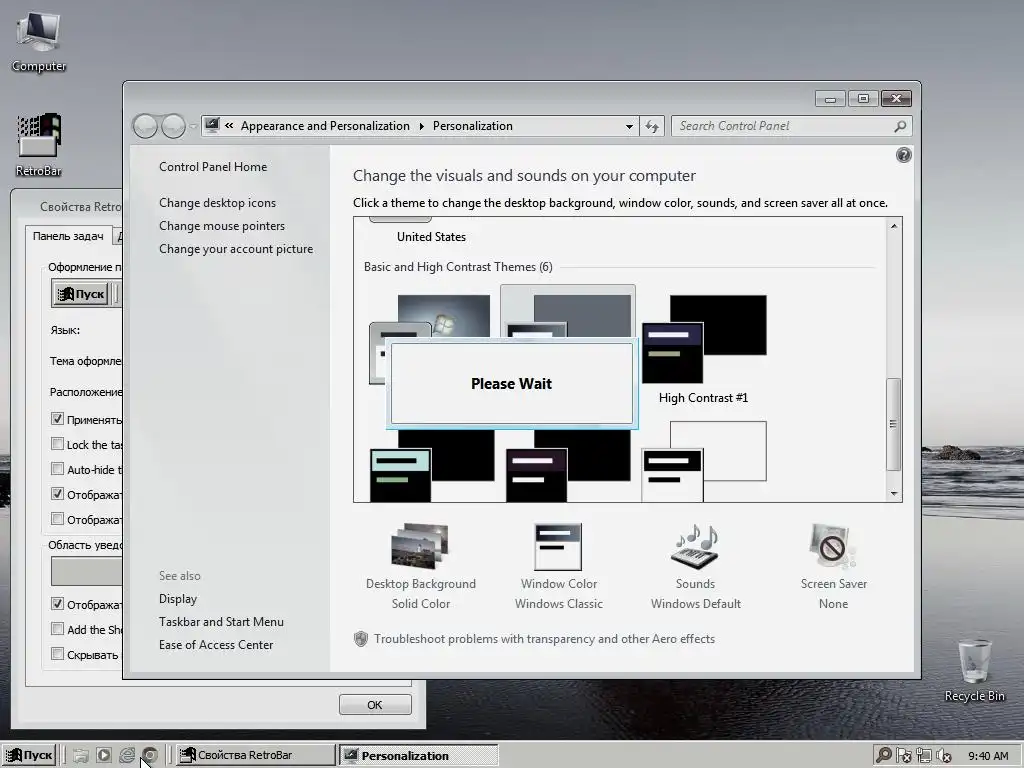1024x768 pixels.
Task: Open Help via the question mark icon
Action: (903, 155)
